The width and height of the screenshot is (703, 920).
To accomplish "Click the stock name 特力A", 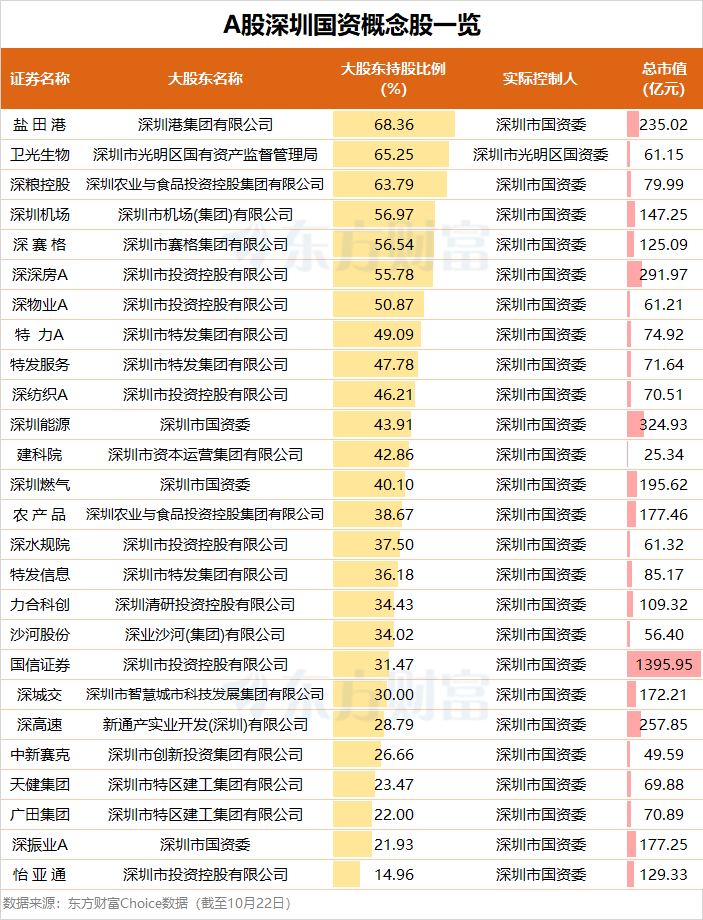I will (x=40, y=334).
